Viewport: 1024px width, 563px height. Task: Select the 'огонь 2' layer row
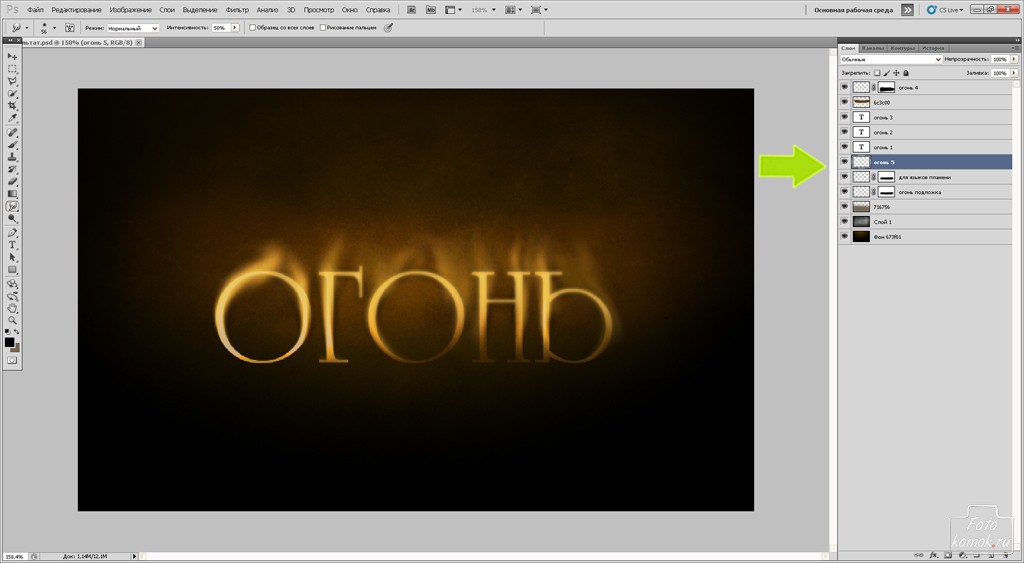point(925,132)
